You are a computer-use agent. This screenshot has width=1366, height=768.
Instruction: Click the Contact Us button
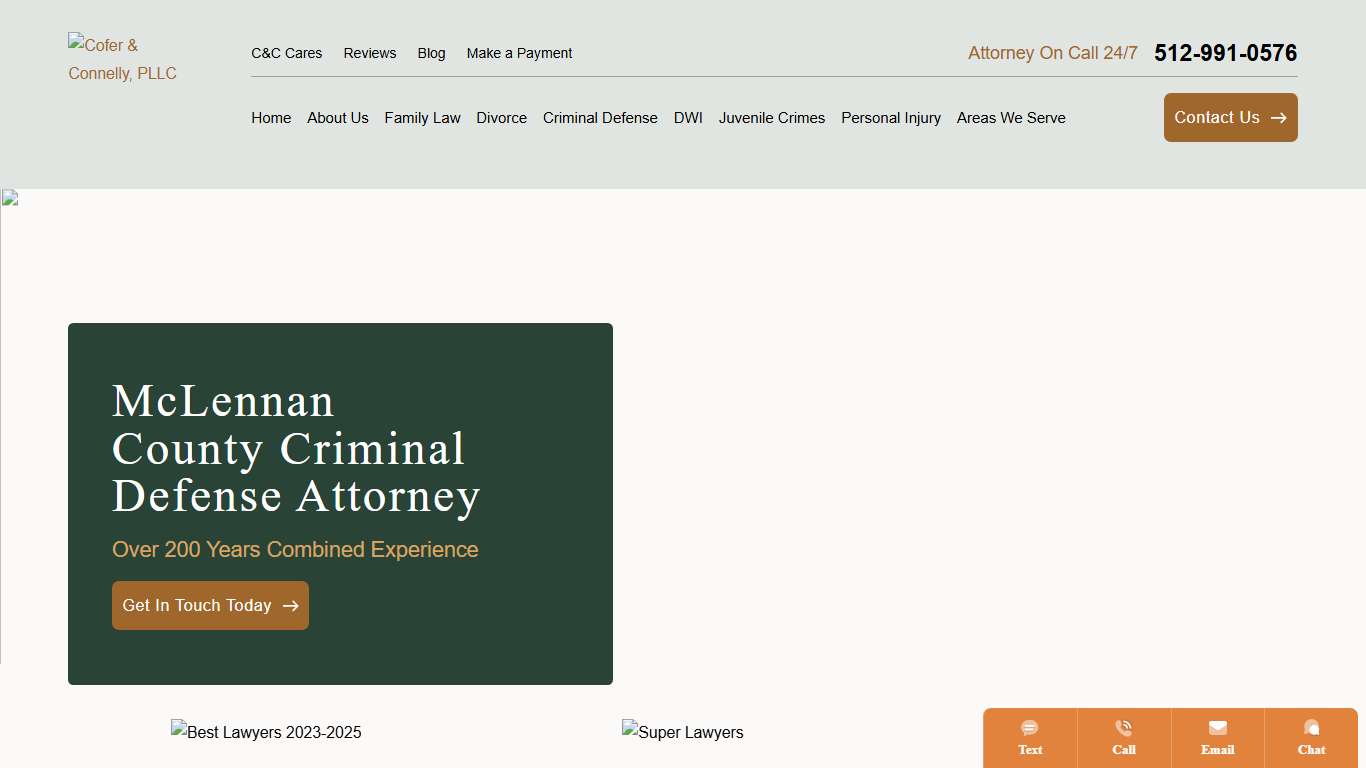[1230, 117]
